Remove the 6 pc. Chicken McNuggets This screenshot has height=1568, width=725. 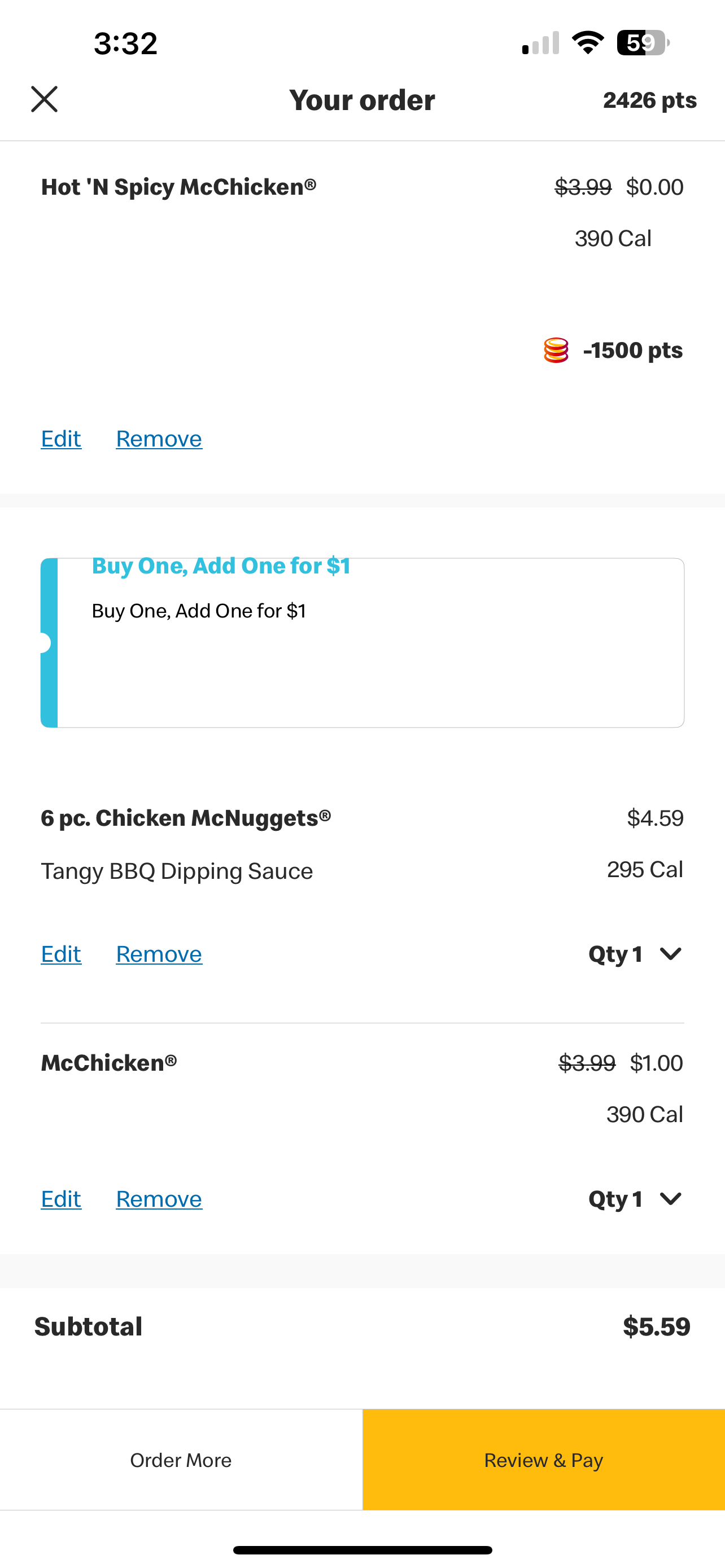[x=159, y=954]
